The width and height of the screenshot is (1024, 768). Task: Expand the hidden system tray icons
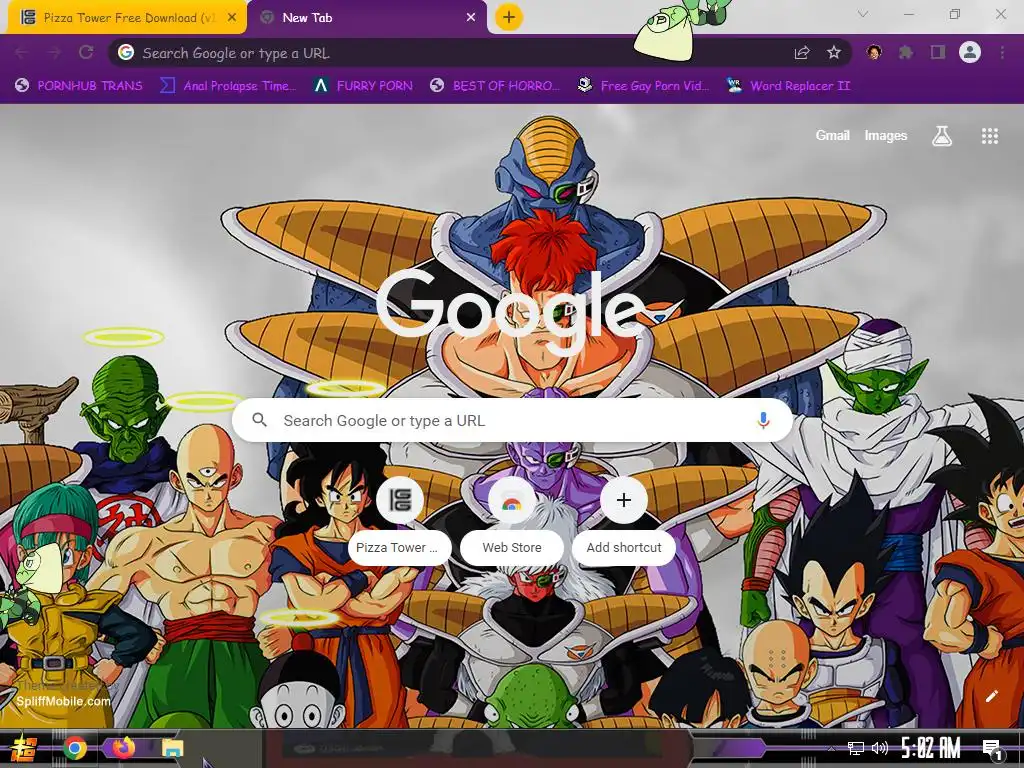(x=831, y=748)
